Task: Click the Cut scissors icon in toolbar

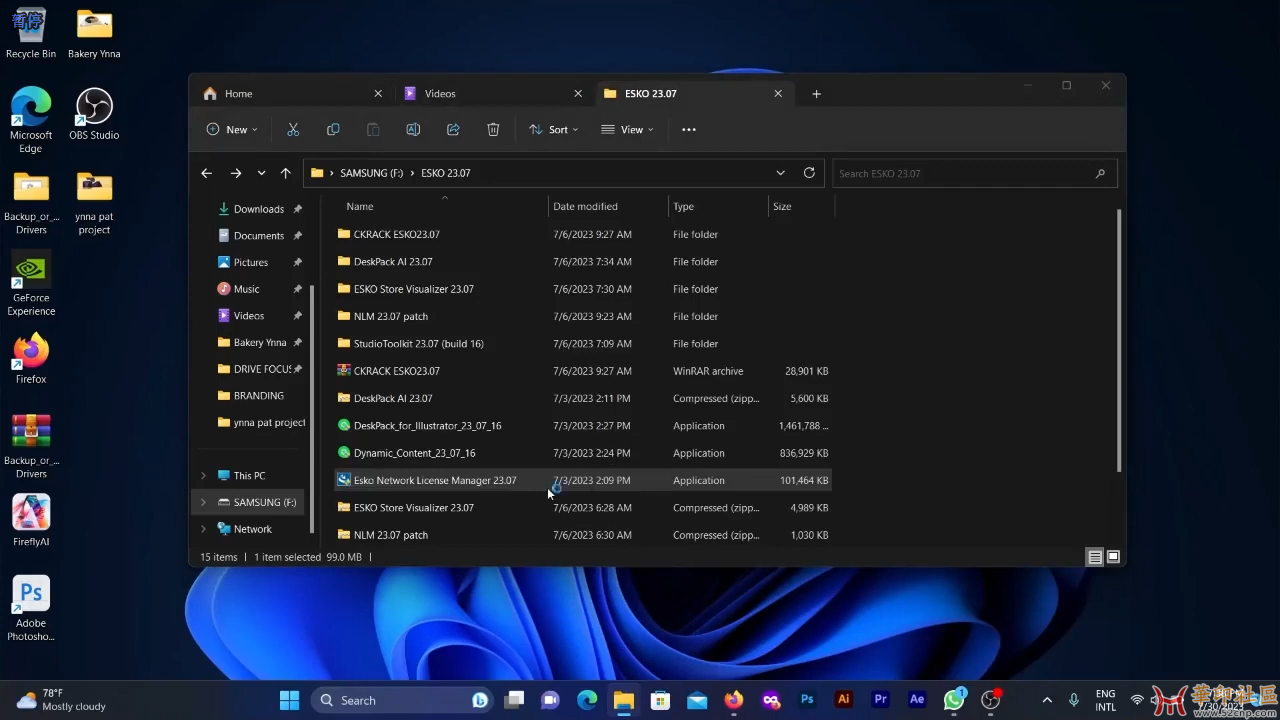Action: pyautogui.click(x=293, y=130)
